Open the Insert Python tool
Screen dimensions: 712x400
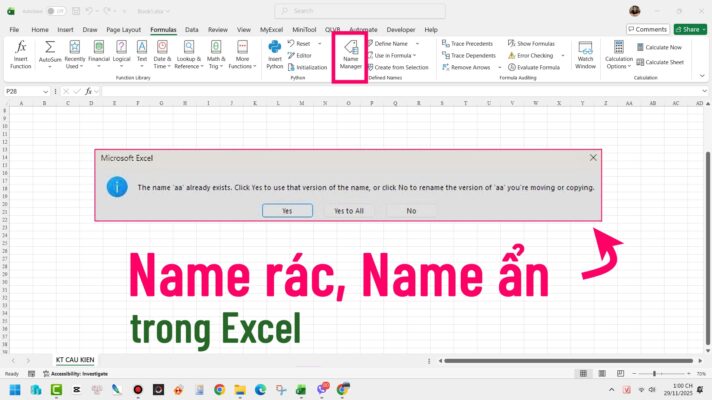[274, 55]
